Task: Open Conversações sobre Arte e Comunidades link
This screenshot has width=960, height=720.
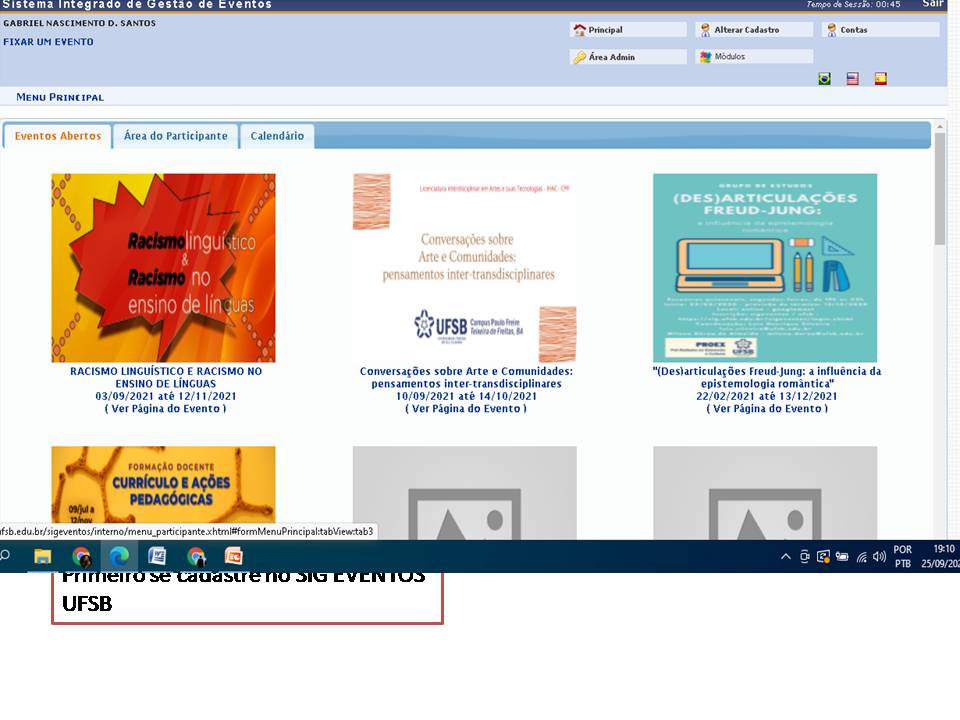Action: pos(466,377)
